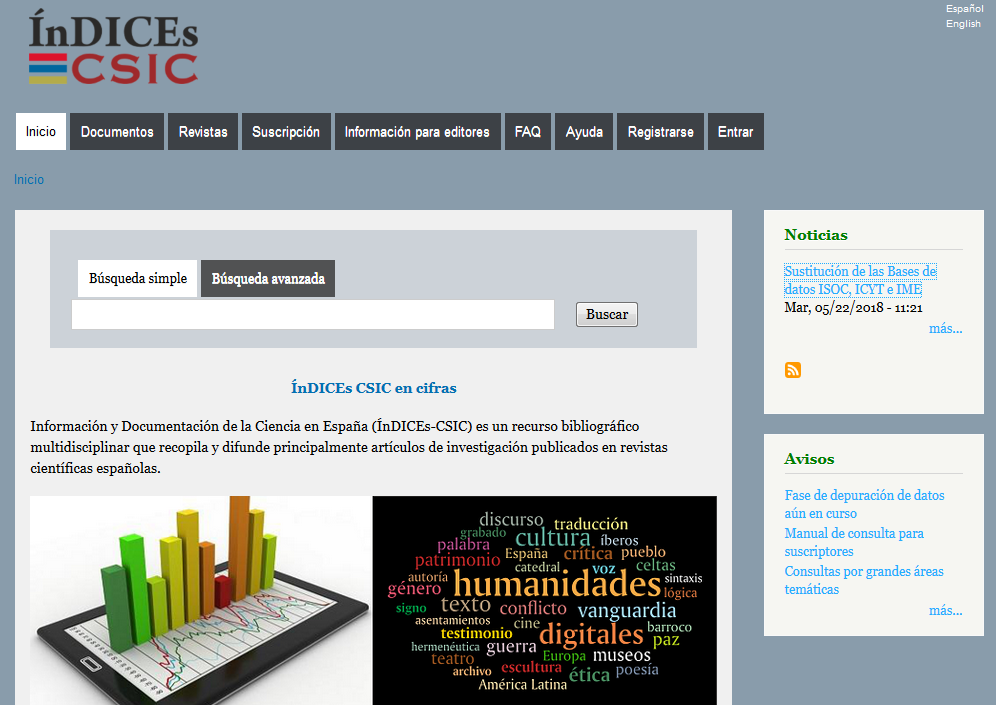Open Manual de consulta para suscriptores
Image resolution: width=996 pixels, height=705 pixels.
coord(854,542)
